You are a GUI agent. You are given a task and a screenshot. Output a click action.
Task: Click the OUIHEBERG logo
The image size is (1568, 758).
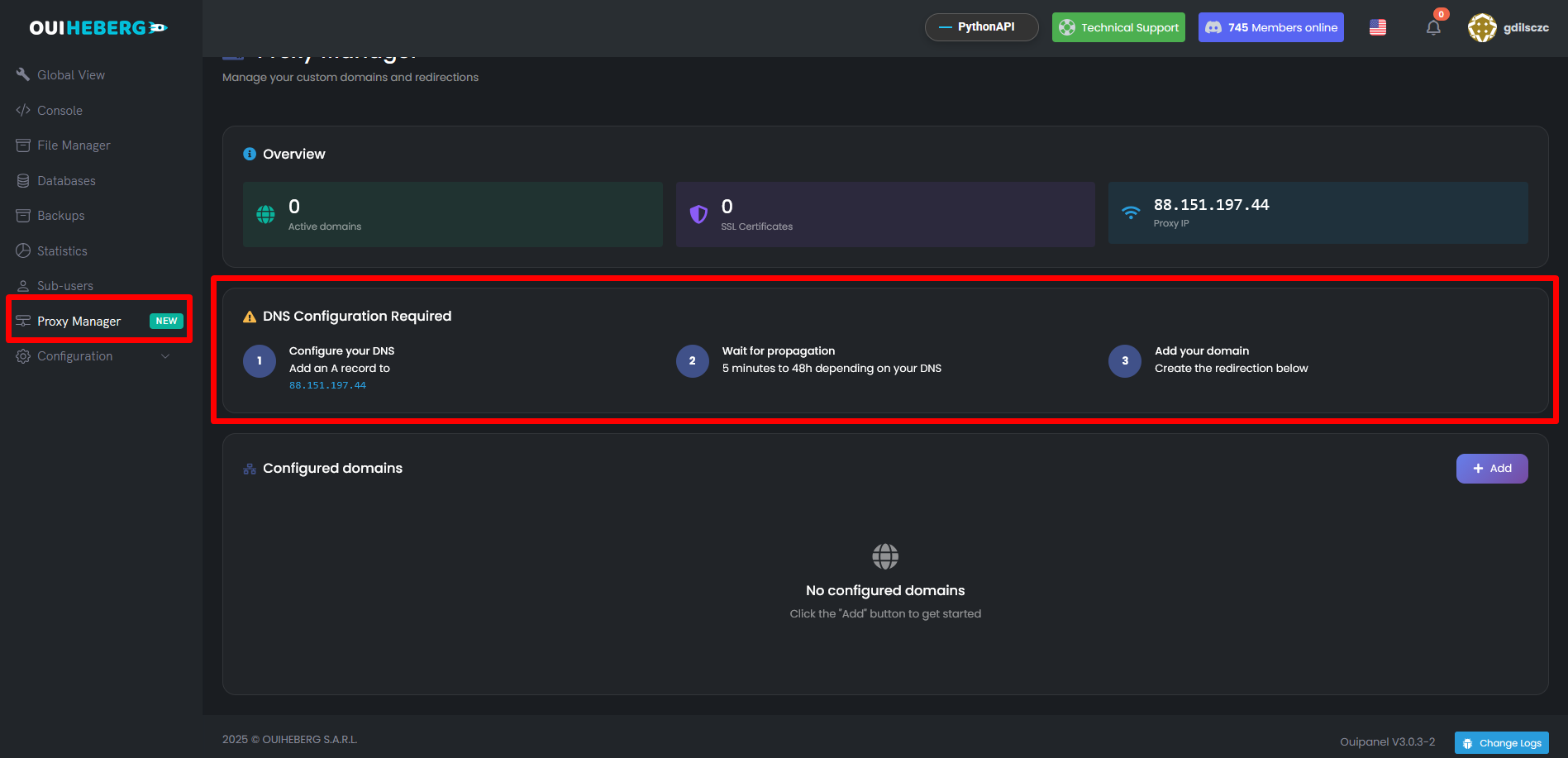(98, 28)
